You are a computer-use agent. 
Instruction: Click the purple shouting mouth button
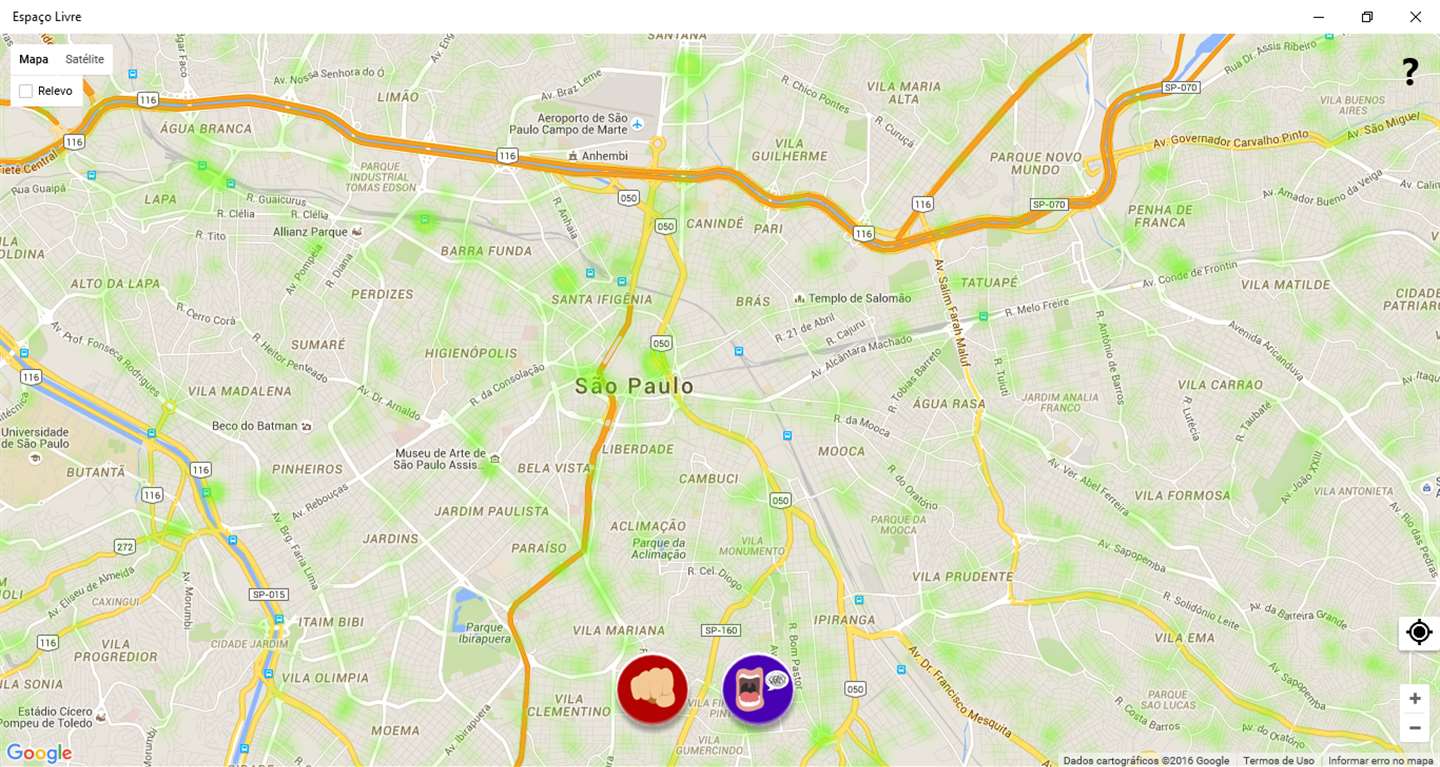pyautogui.click(x=758, y=688)
